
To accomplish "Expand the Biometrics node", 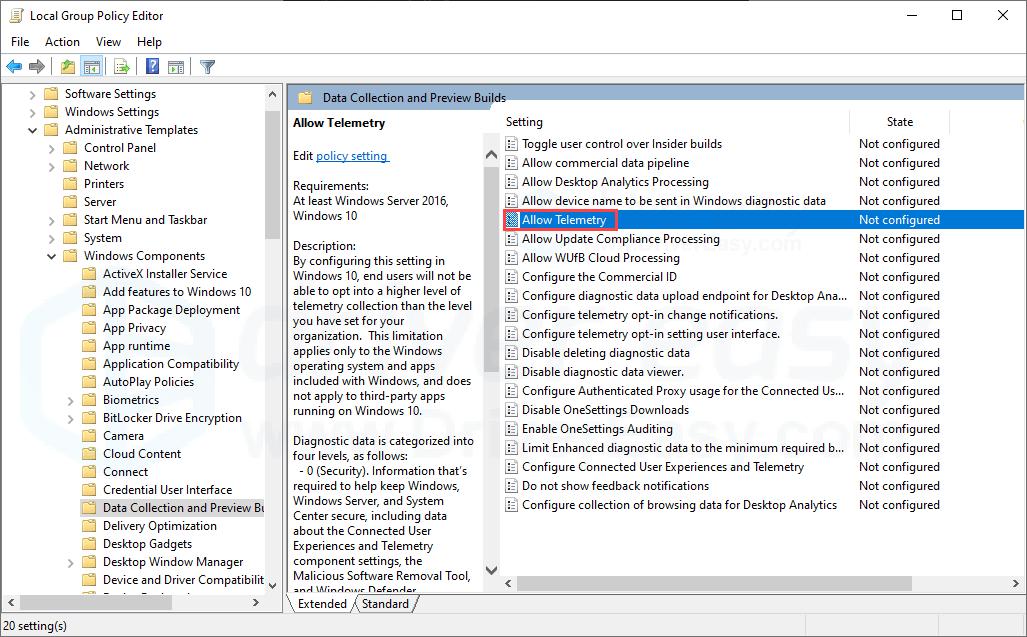I will click(x=71, y=400).
